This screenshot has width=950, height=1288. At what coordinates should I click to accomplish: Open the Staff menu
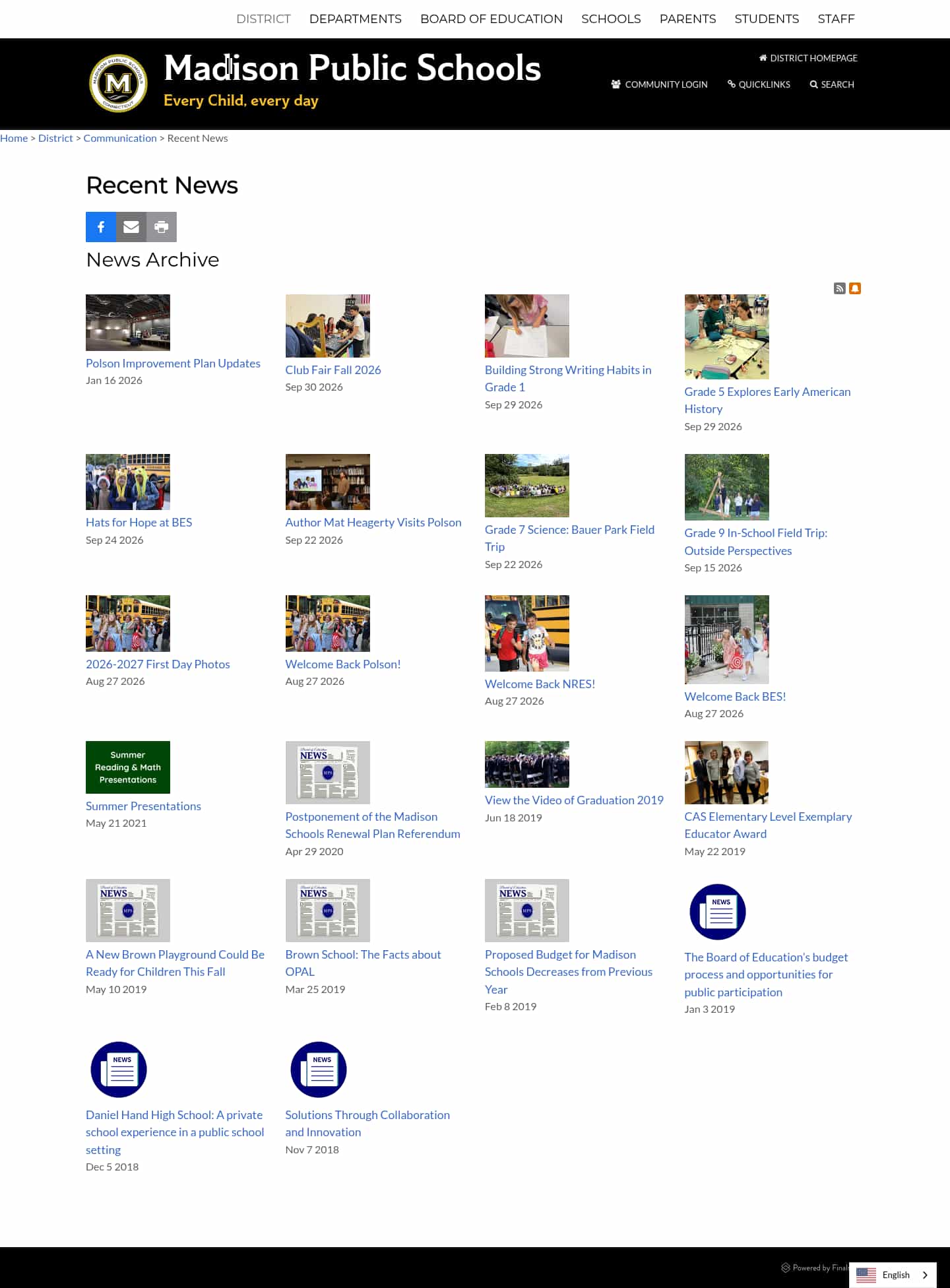[x=836, y=18]
